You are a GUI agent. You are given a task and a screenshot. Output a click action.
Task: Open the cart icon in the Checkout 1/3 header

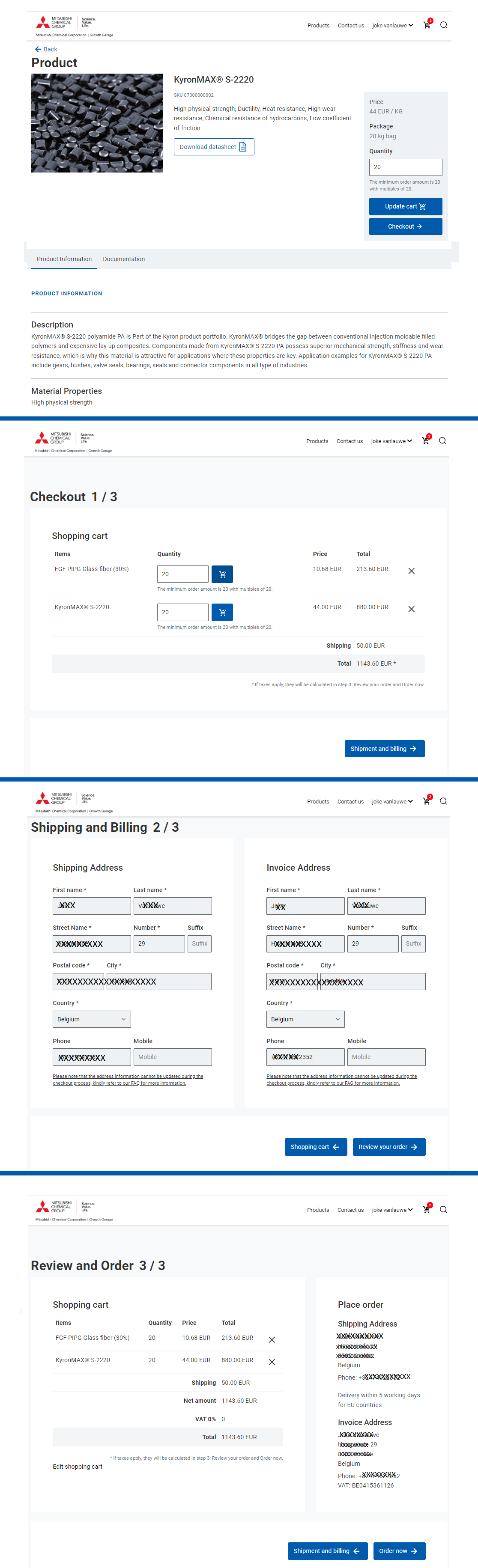point(426,441)
